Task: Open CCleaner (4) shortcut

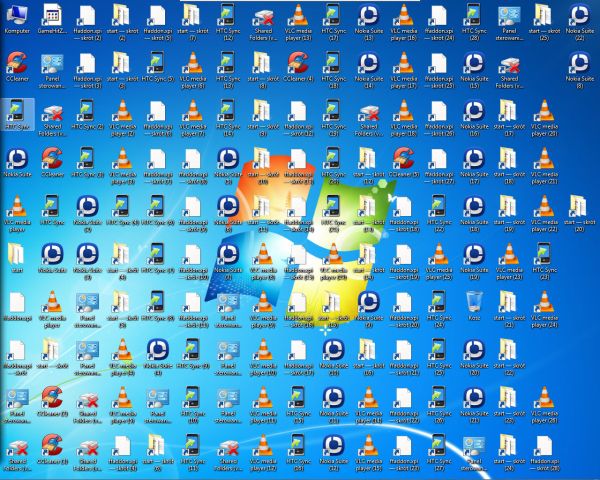Action: tap(299, 68)
